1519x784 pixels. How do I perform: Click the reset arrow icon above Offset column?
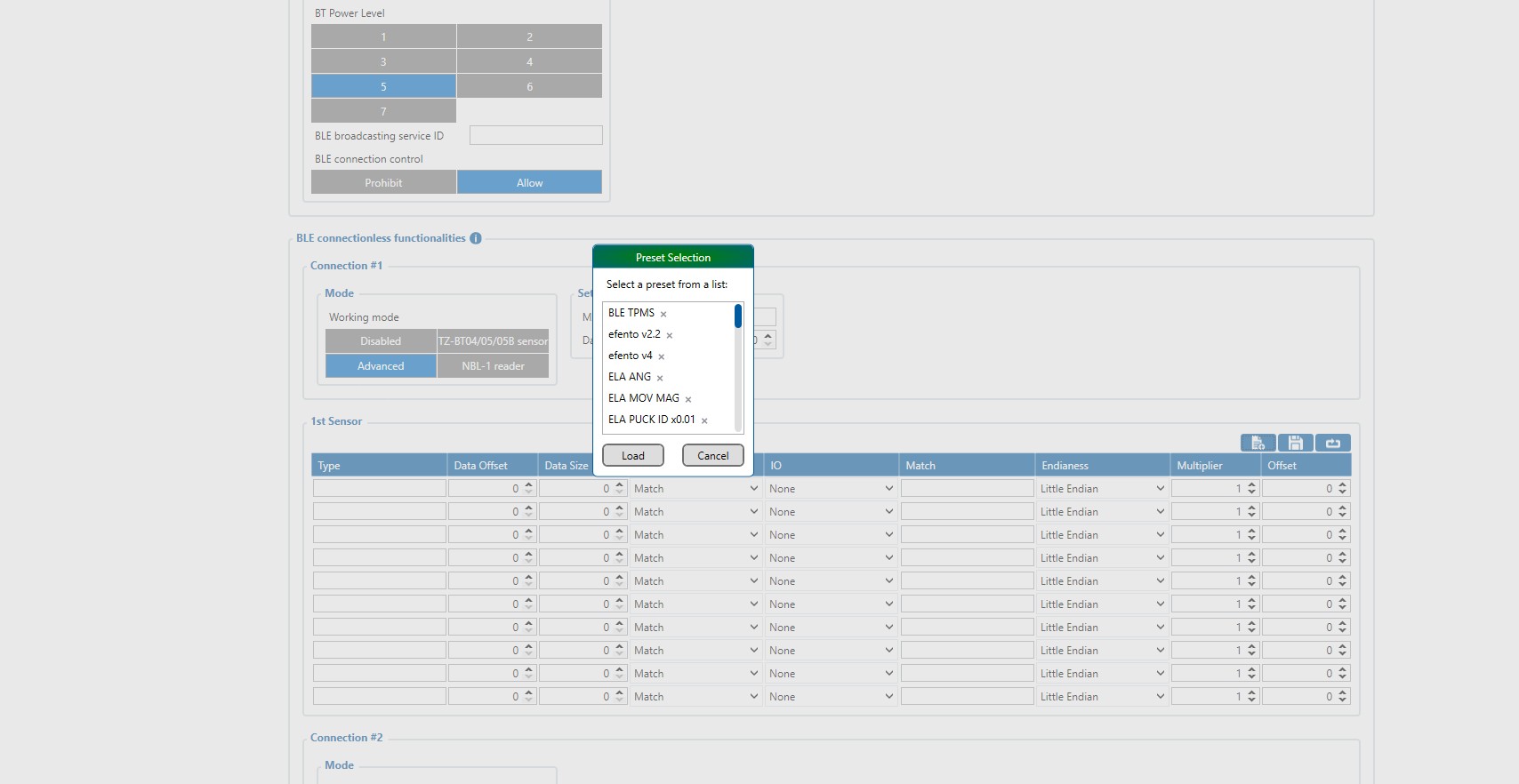pos(1332,443)
